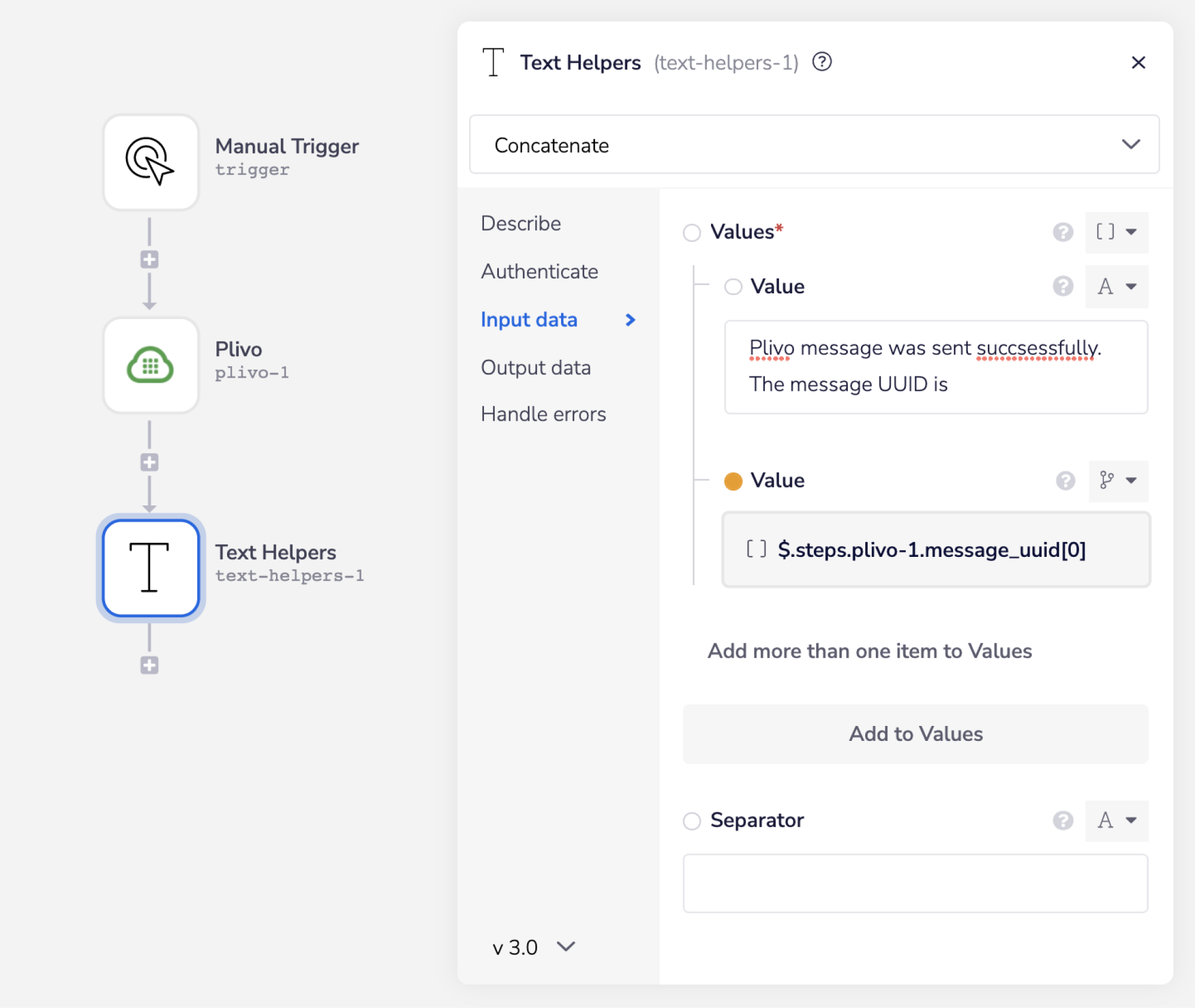Open the Concatenate operation dropdown
Image resolution: width=1195 pixels, height=1008 pixels.
point(814,145)
